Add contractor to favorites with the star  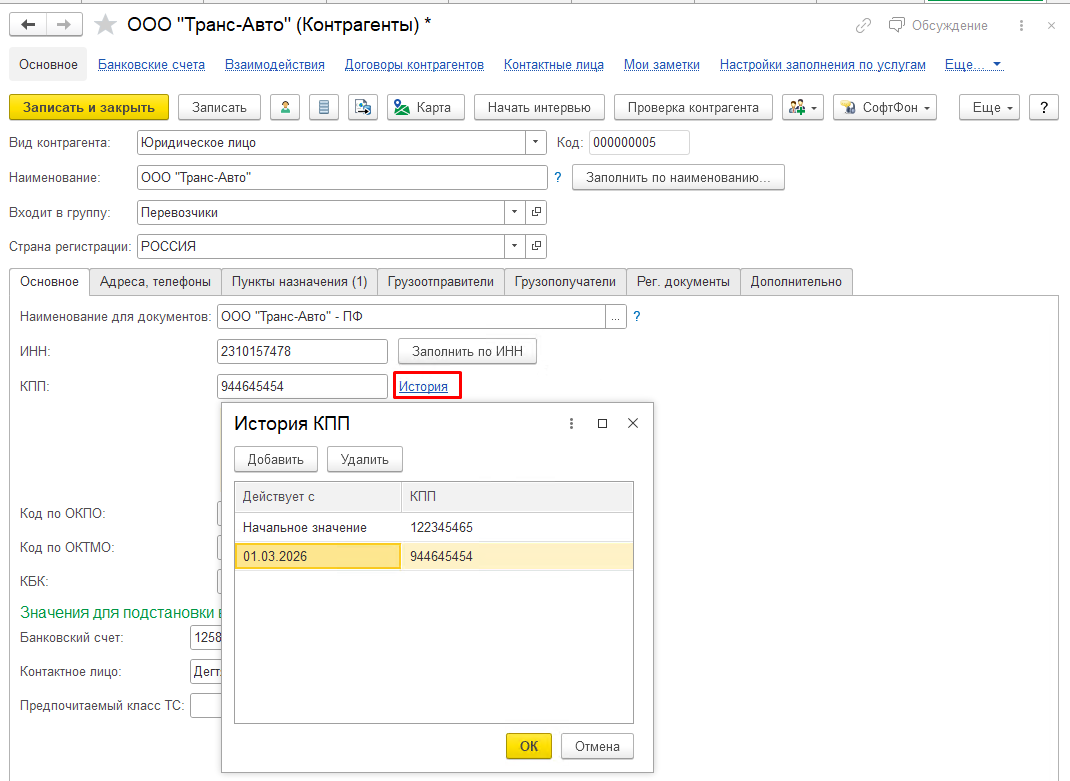[x=104, y=25]
